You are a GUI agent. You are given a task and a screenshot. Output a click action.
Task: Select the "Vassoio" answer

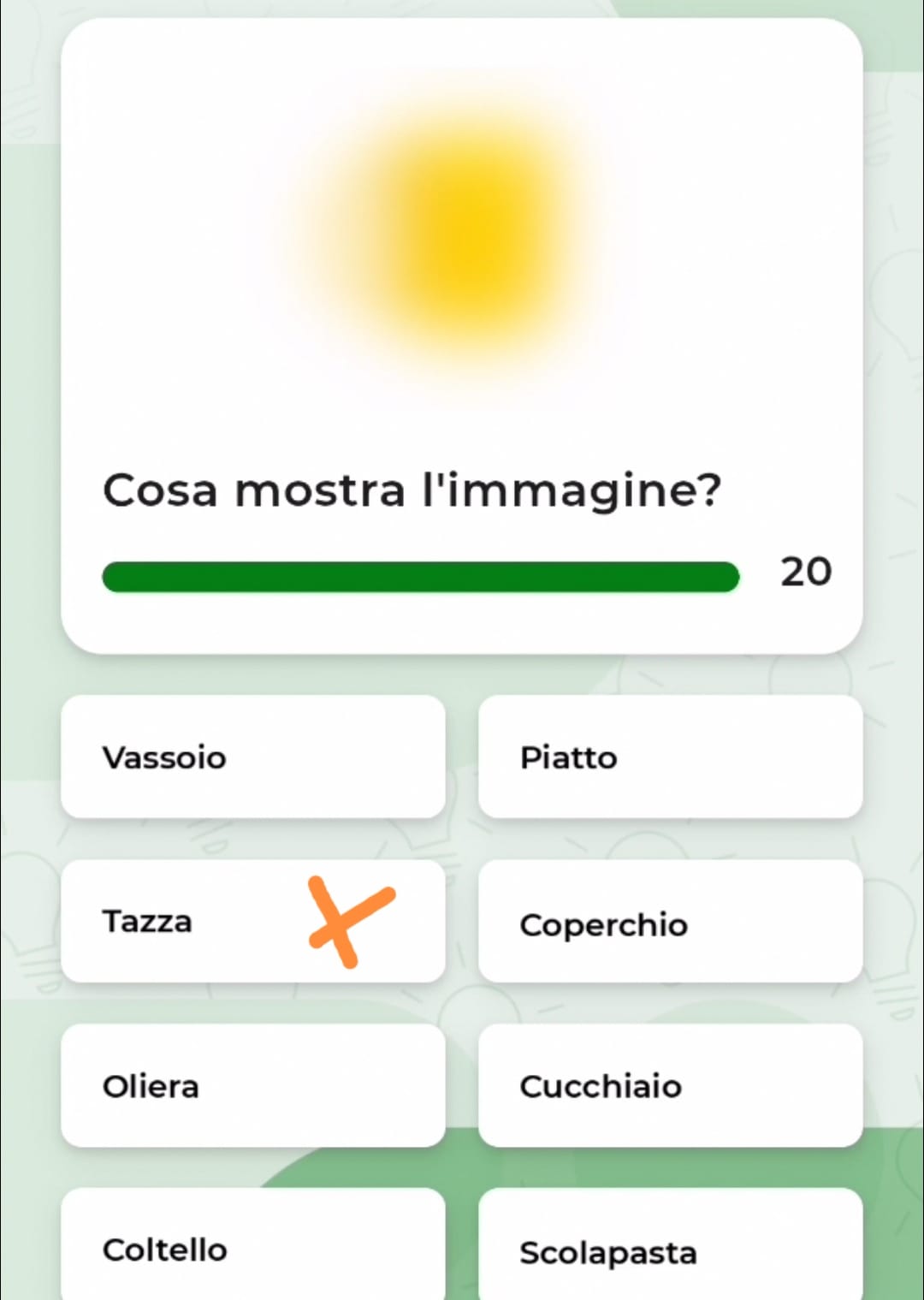pos(252,757)
